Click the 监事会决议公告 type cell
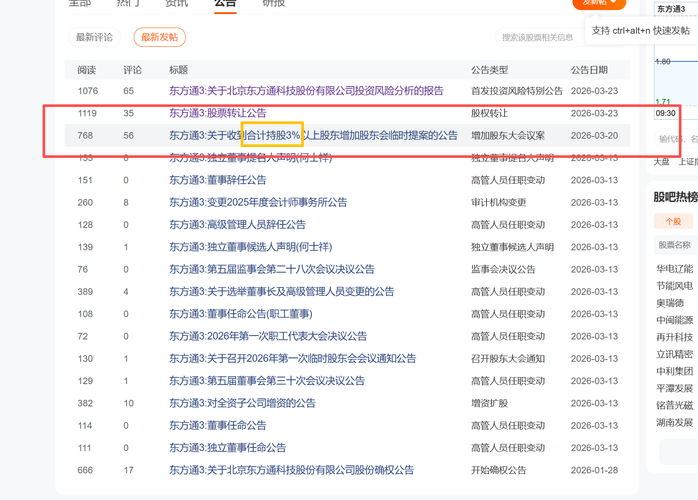The image size is (698, 500). tap(503, 269)
